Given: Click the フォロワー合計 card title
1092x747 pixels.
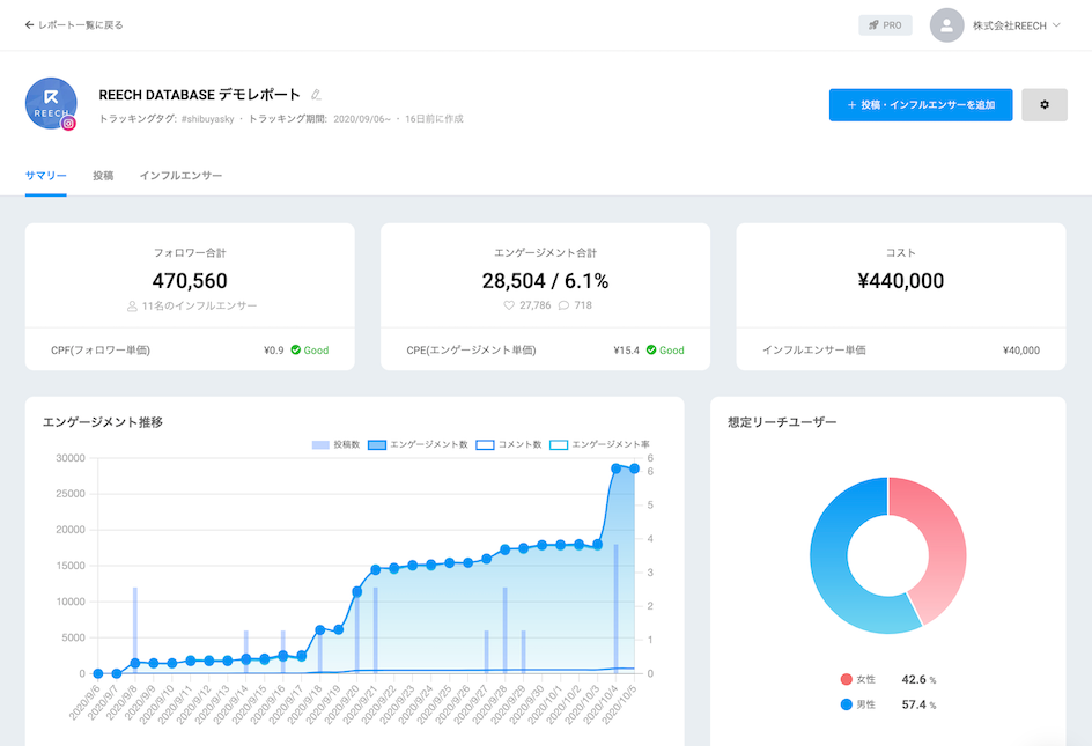Looking at the screenshot, I should pos(190,253).
